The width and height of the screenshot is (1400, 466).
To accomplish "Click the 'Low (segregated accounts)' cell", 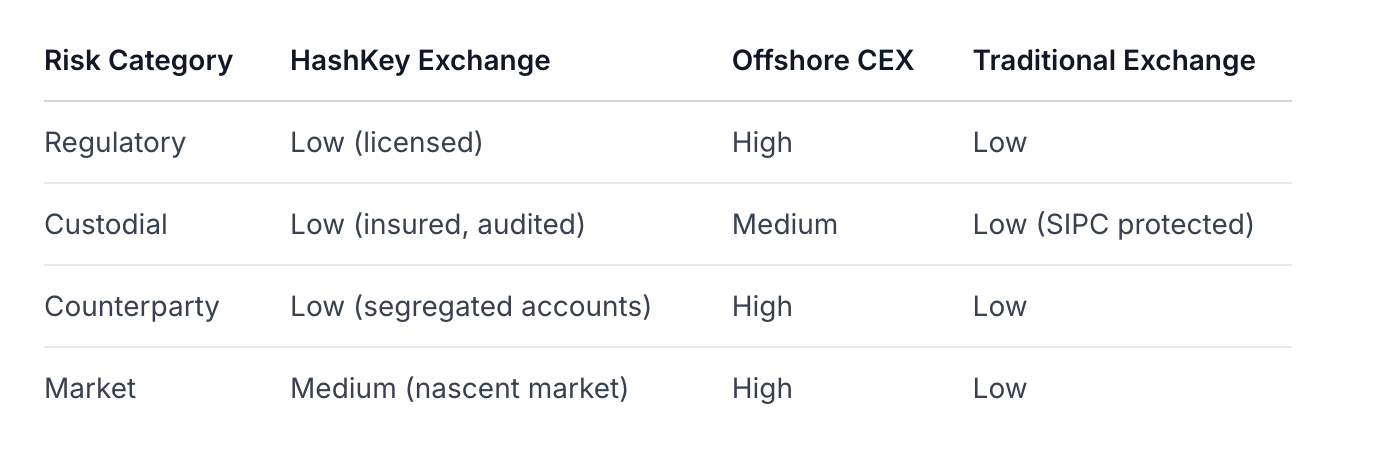I will pos(470,307).
